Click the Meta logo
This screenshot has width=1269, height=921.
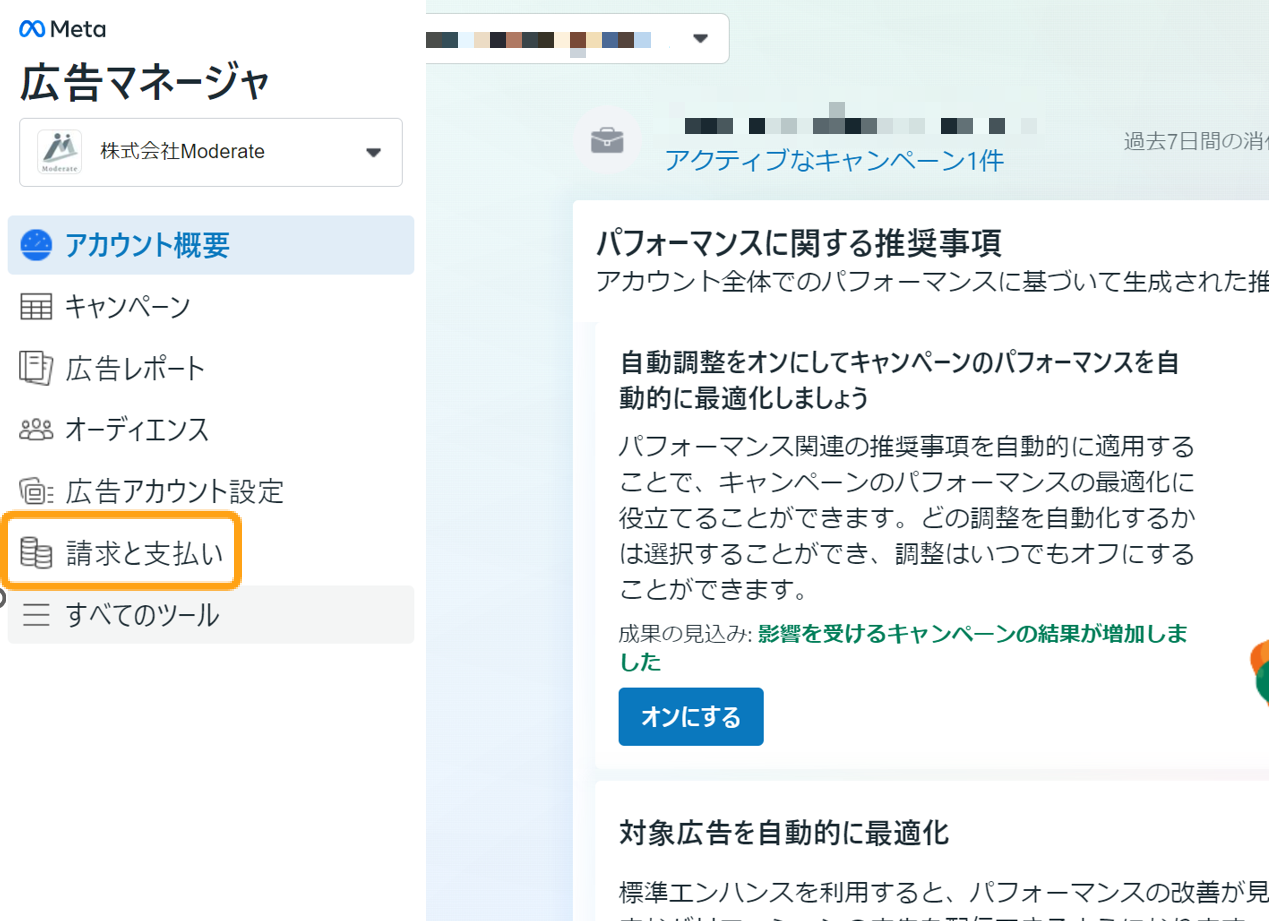[x=62, y=29]
